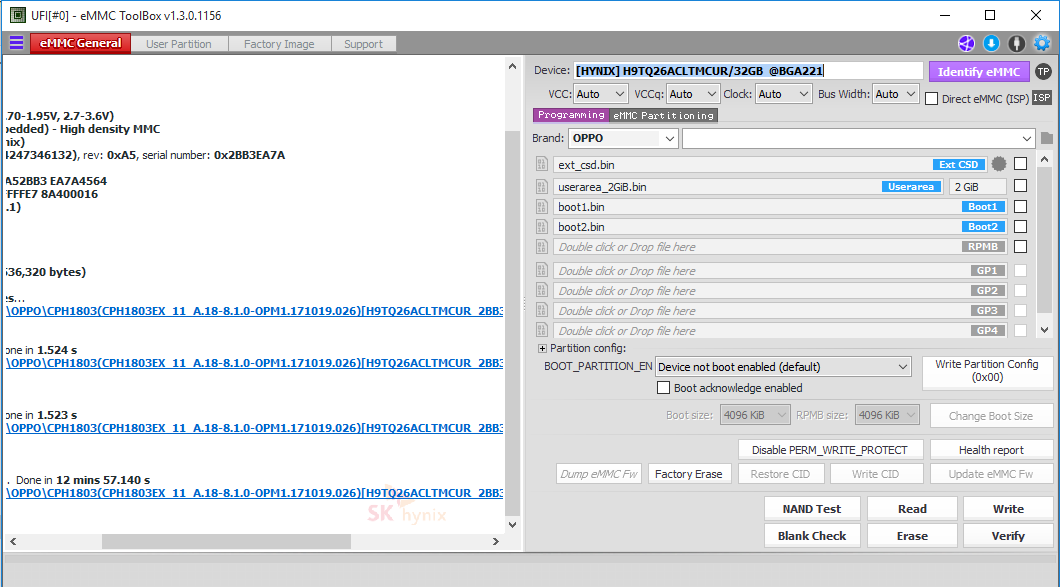
Task: Click the log vertical scrollbar thumb
Action: pos(512,321)
